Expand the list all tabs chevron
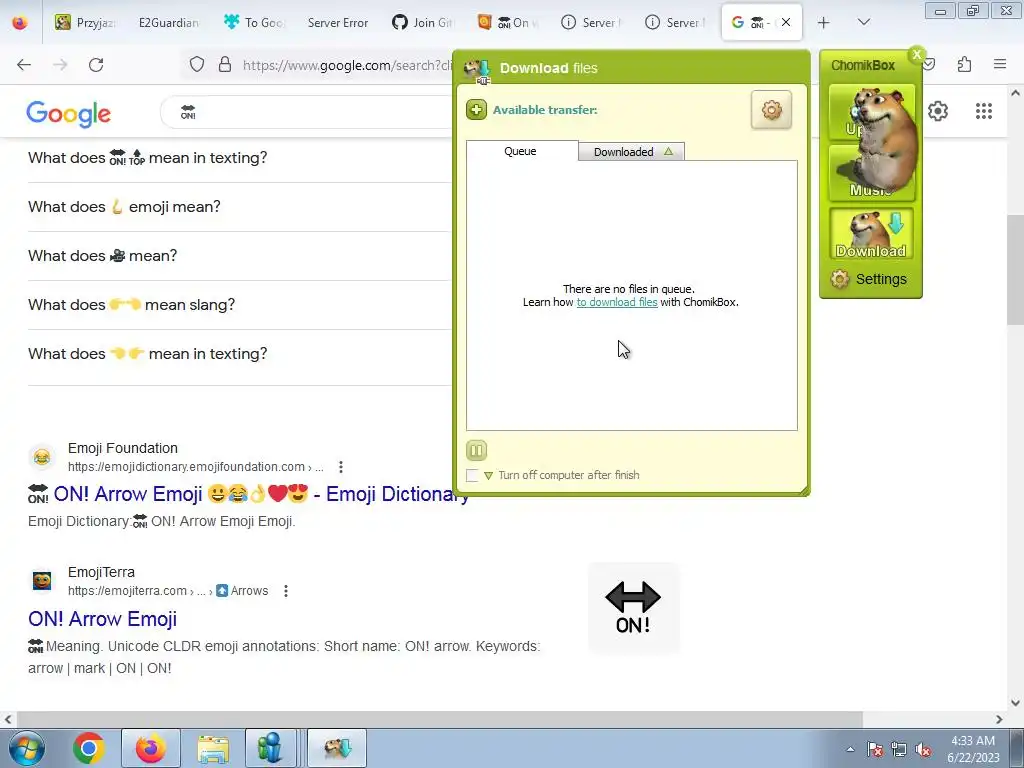 click(x=864, y=22)
